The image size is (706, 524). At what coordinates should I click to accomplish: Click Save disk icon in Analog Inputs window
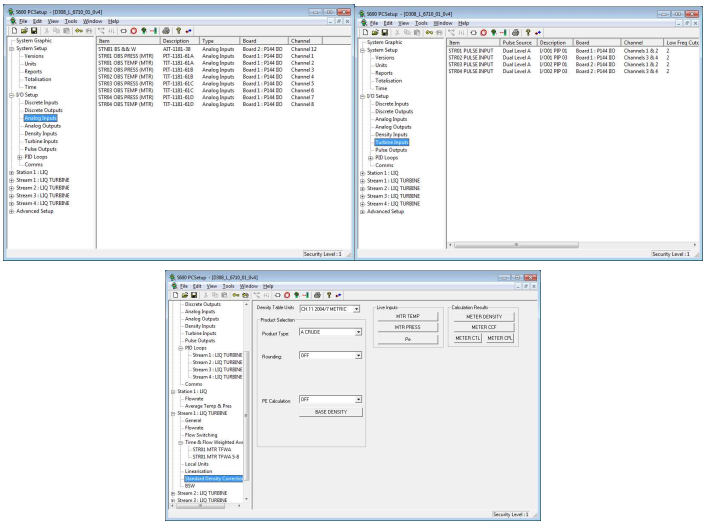34,31
